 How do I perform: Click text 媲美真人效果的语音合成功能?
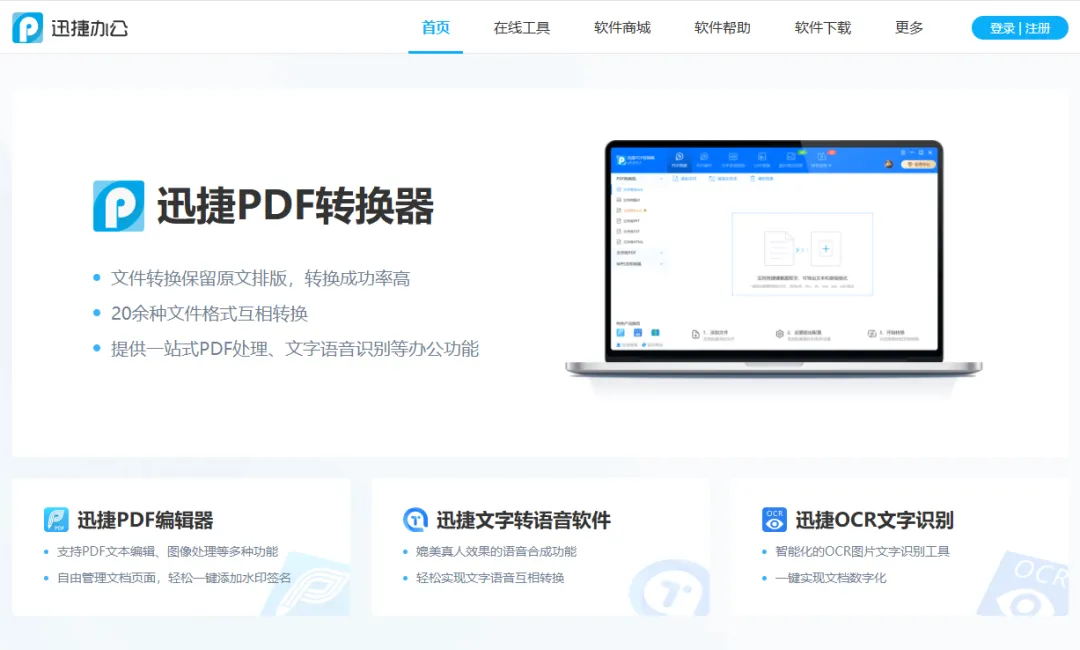click(x=496, y=552)
